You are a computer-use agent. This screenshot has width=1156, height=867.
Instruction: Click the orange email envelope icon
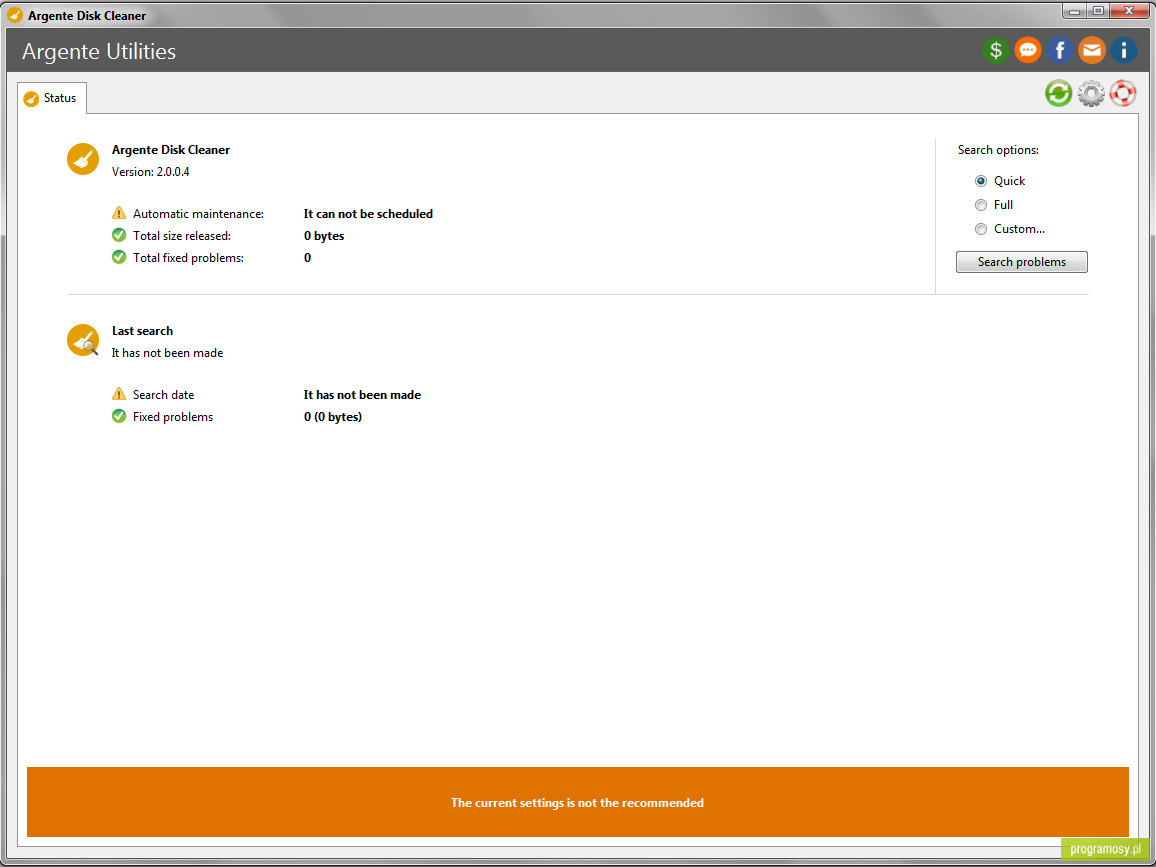1092,50
